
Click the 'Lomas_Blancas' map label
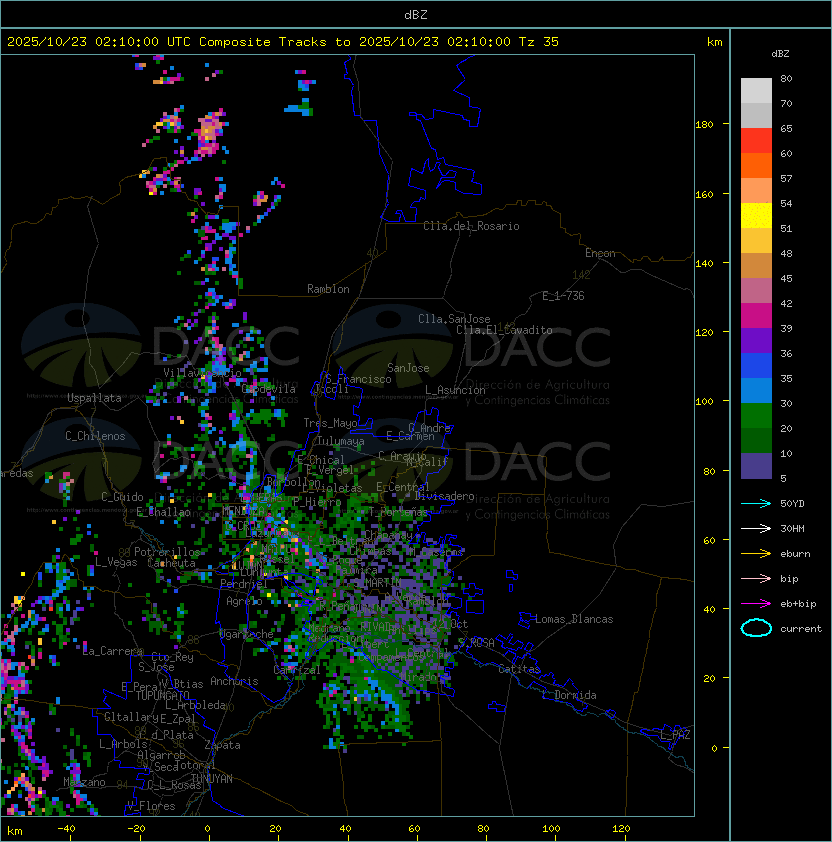574,619
